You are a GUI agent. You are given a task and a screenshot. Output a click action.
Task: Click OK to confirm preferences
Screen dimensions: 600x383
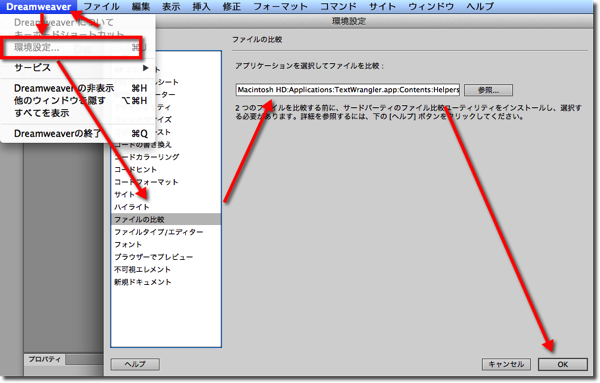tap(562, 364)
